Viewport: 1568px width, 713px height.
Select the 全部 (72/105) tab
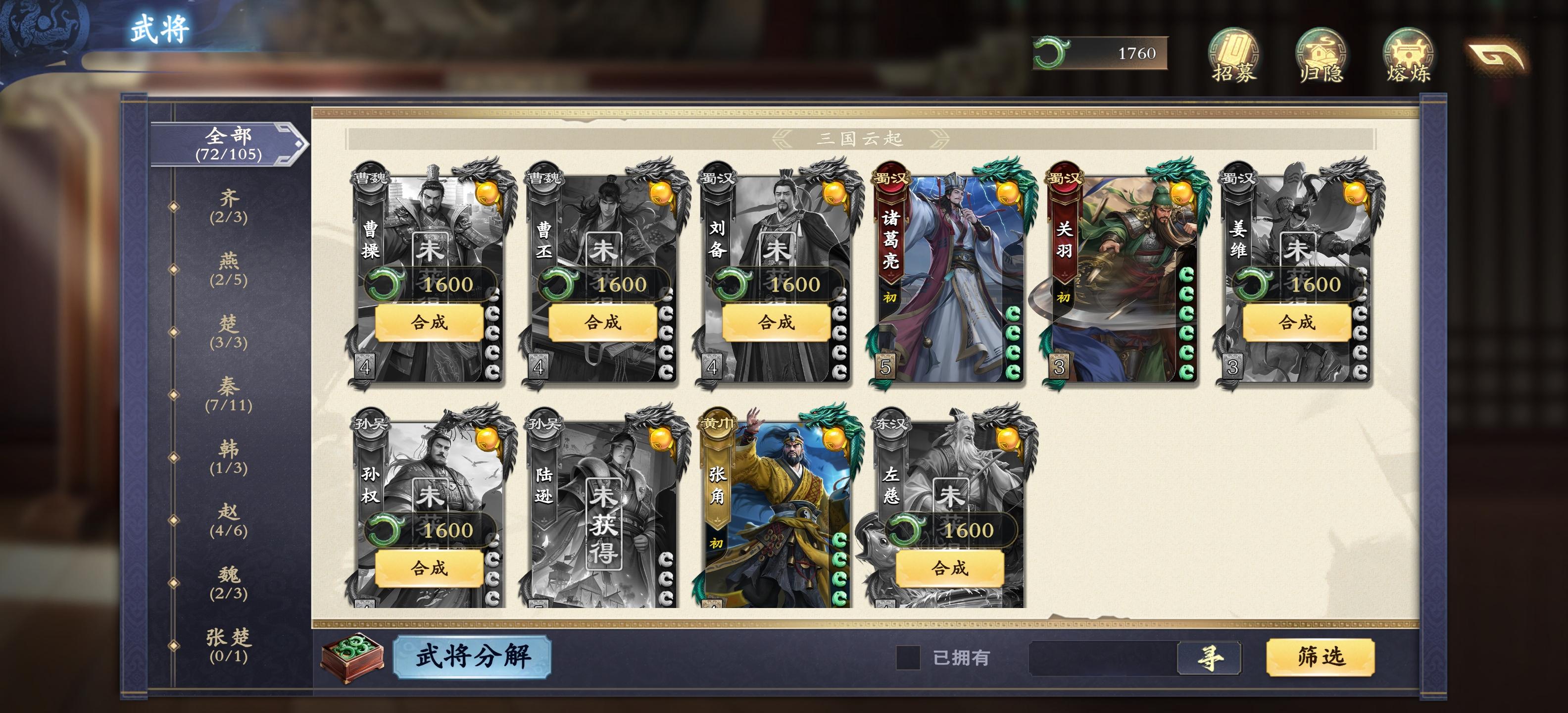[229, 144]
